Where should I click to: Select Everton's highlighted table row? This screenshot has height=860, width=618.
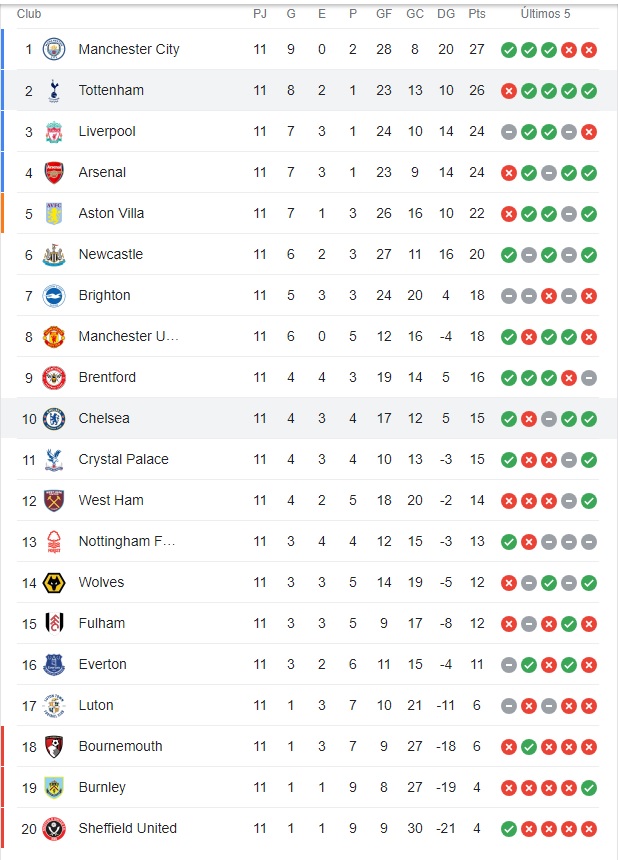(300, 664)
